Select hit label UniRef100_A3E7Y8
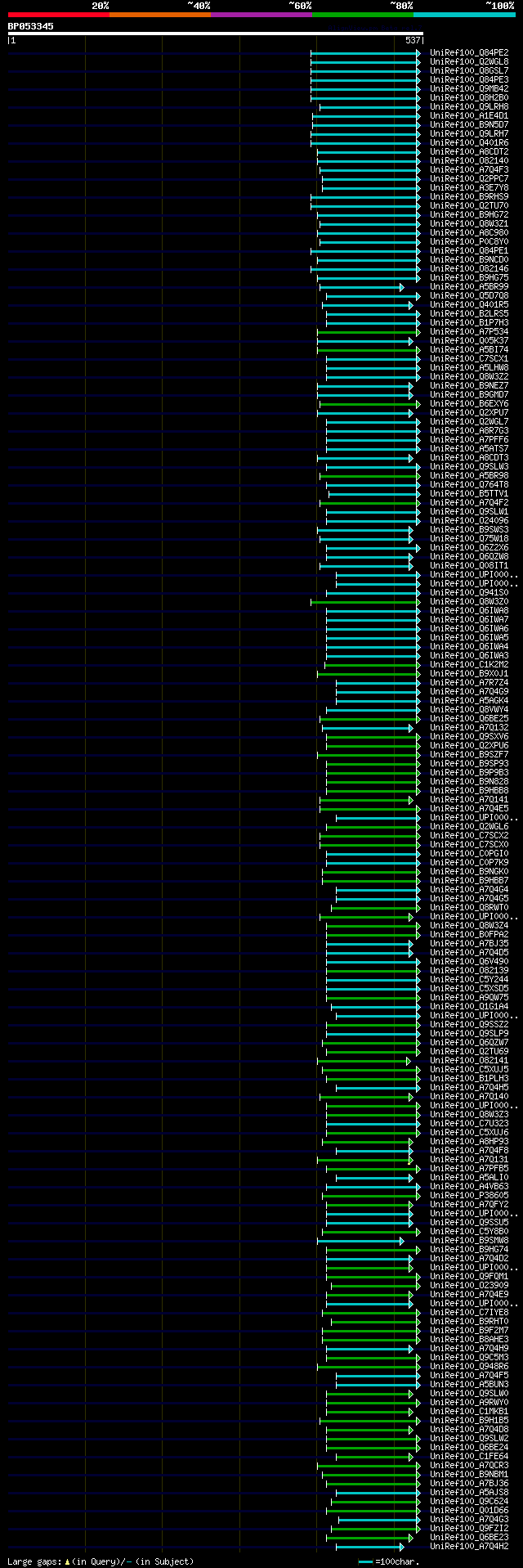The height and width of the screenshot is (1568, 523). tap(469, 187)
